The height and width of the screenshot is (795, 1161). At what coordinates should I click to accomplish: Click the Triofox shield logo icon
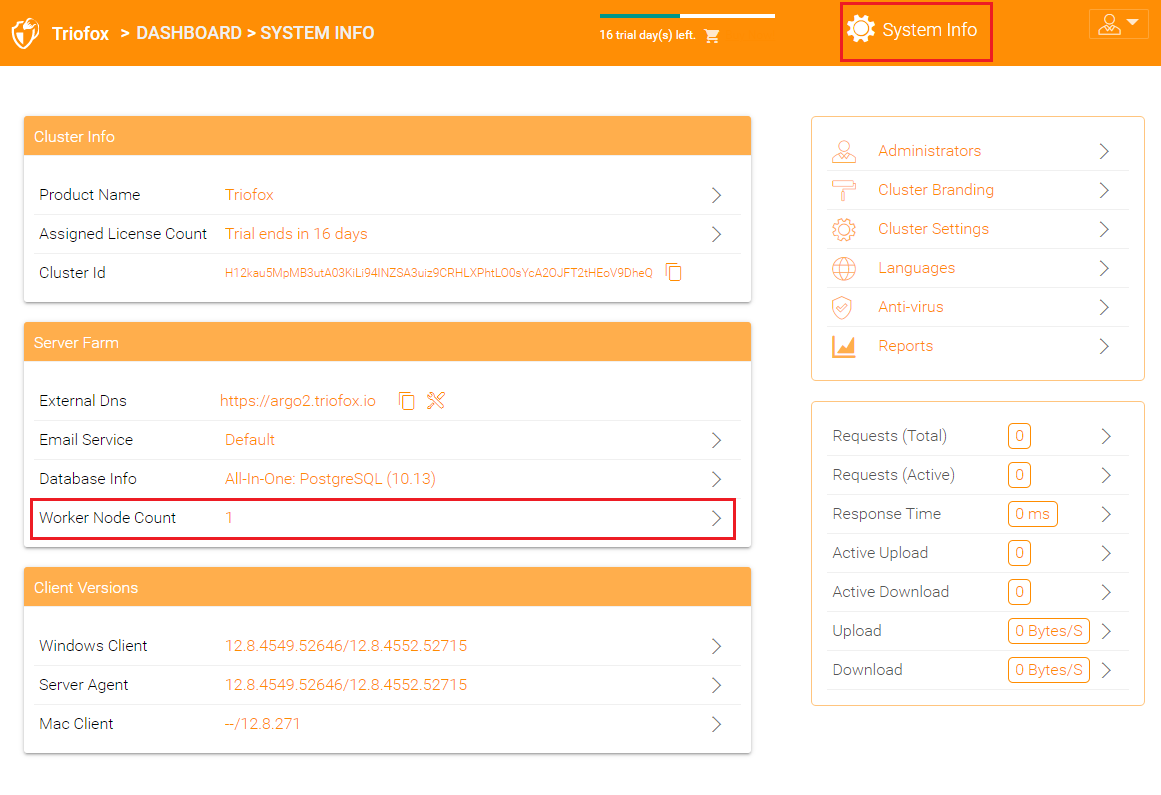(25, 33)
